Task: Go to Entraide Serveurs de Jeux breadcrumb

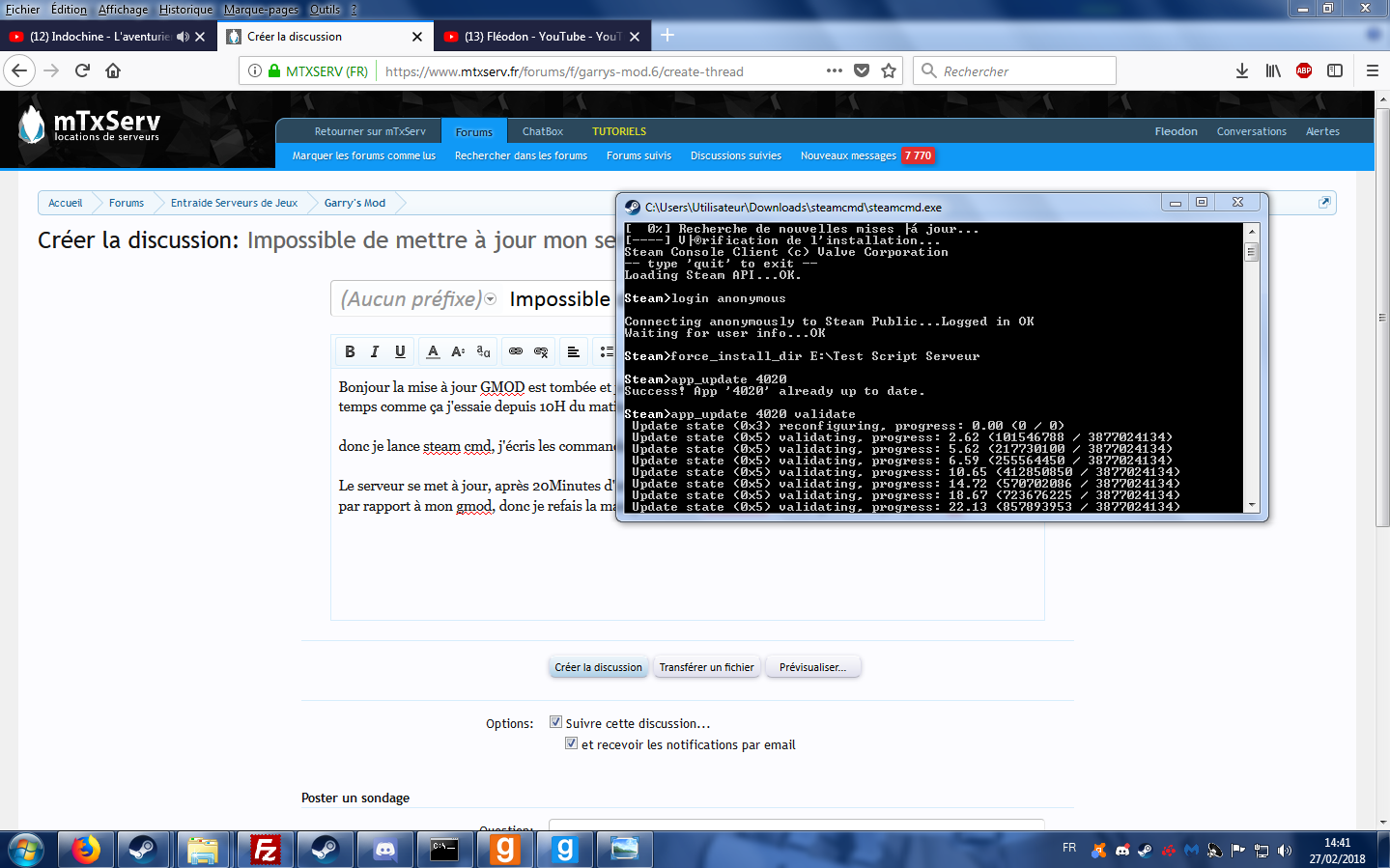Action: [x=234, y=203]
